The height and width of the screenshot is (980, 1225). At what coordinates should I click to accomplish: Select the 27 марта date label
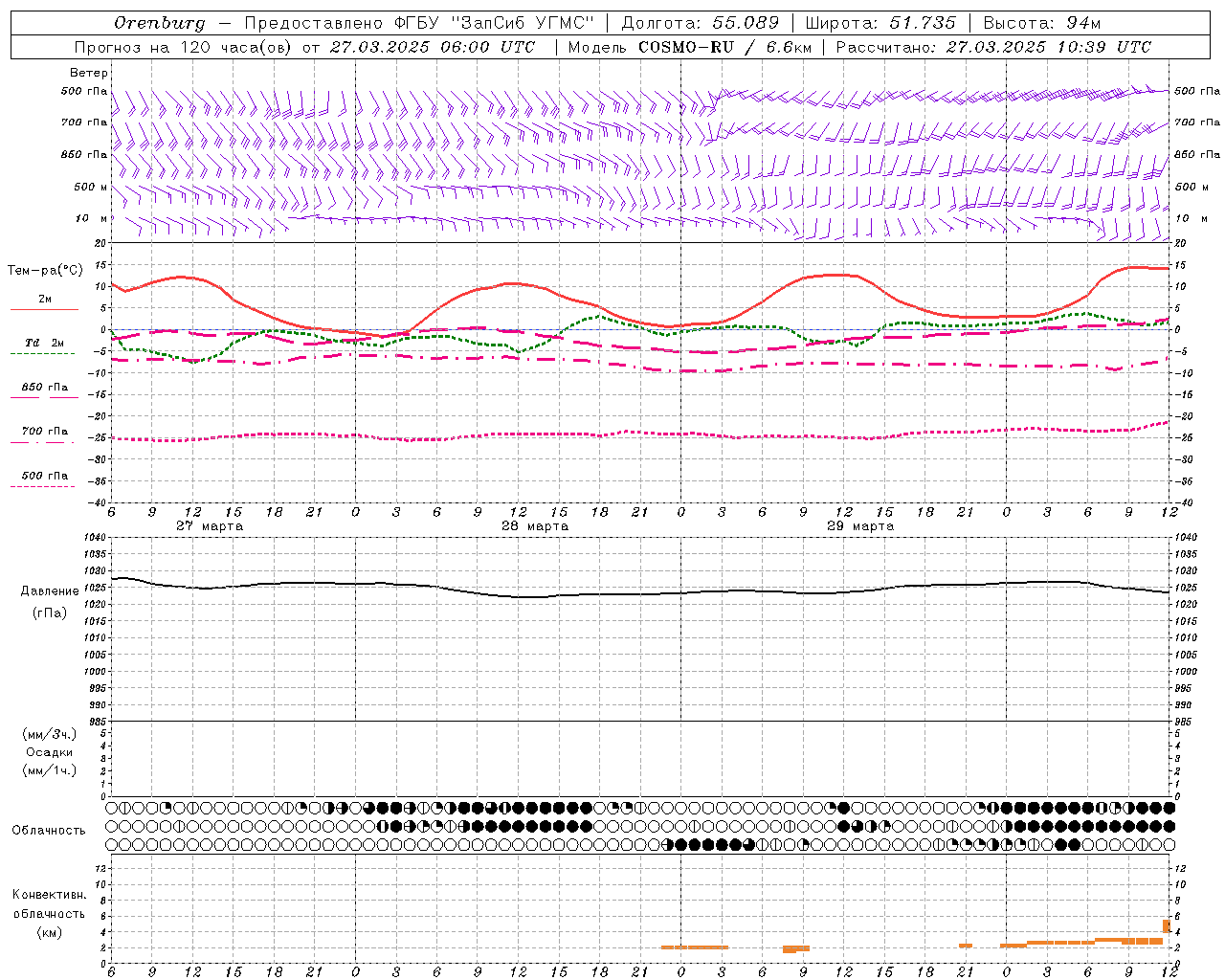210,526
